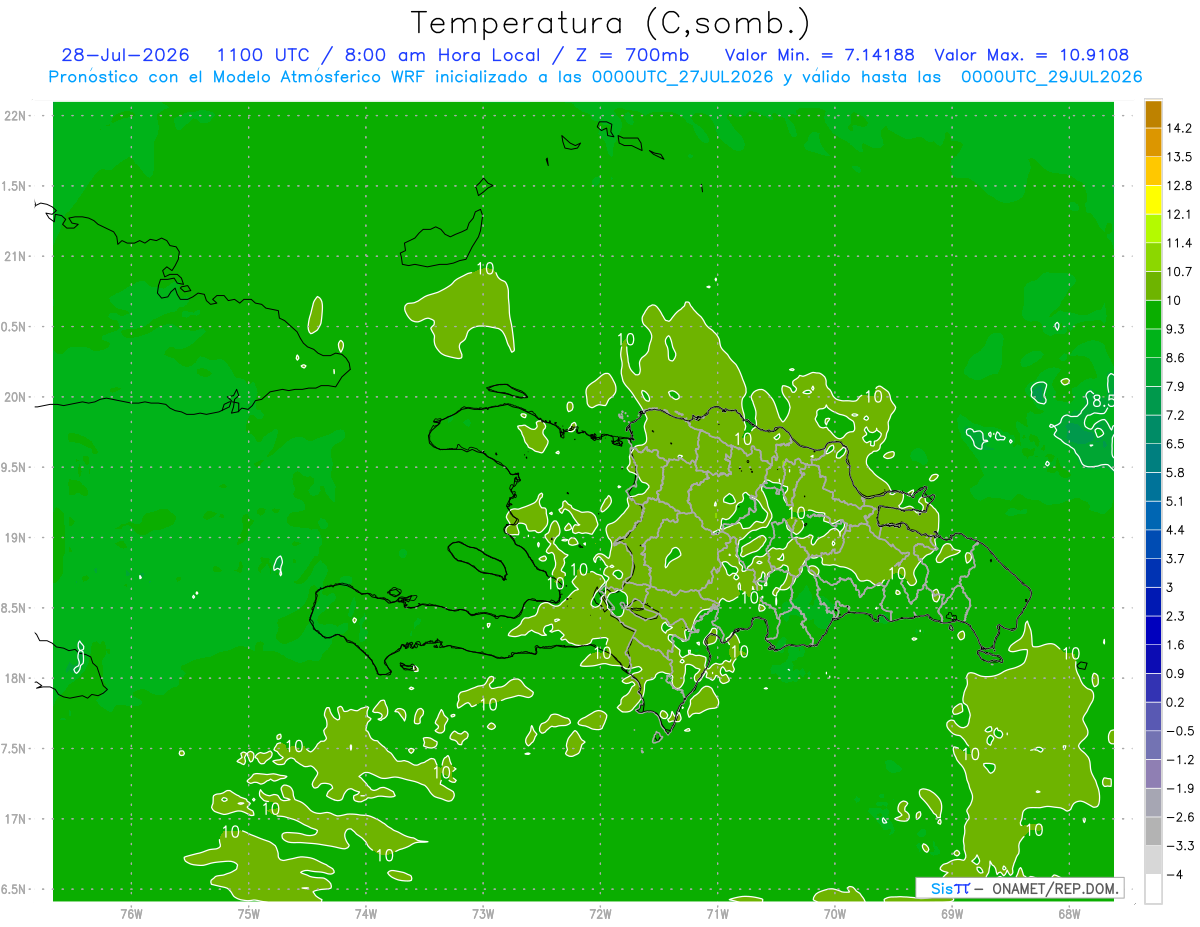This screenshot has width=1200, height=927.
Task: Click the "Temperatura (C,somb.)" map title
Action: click(x=609, y=23)
